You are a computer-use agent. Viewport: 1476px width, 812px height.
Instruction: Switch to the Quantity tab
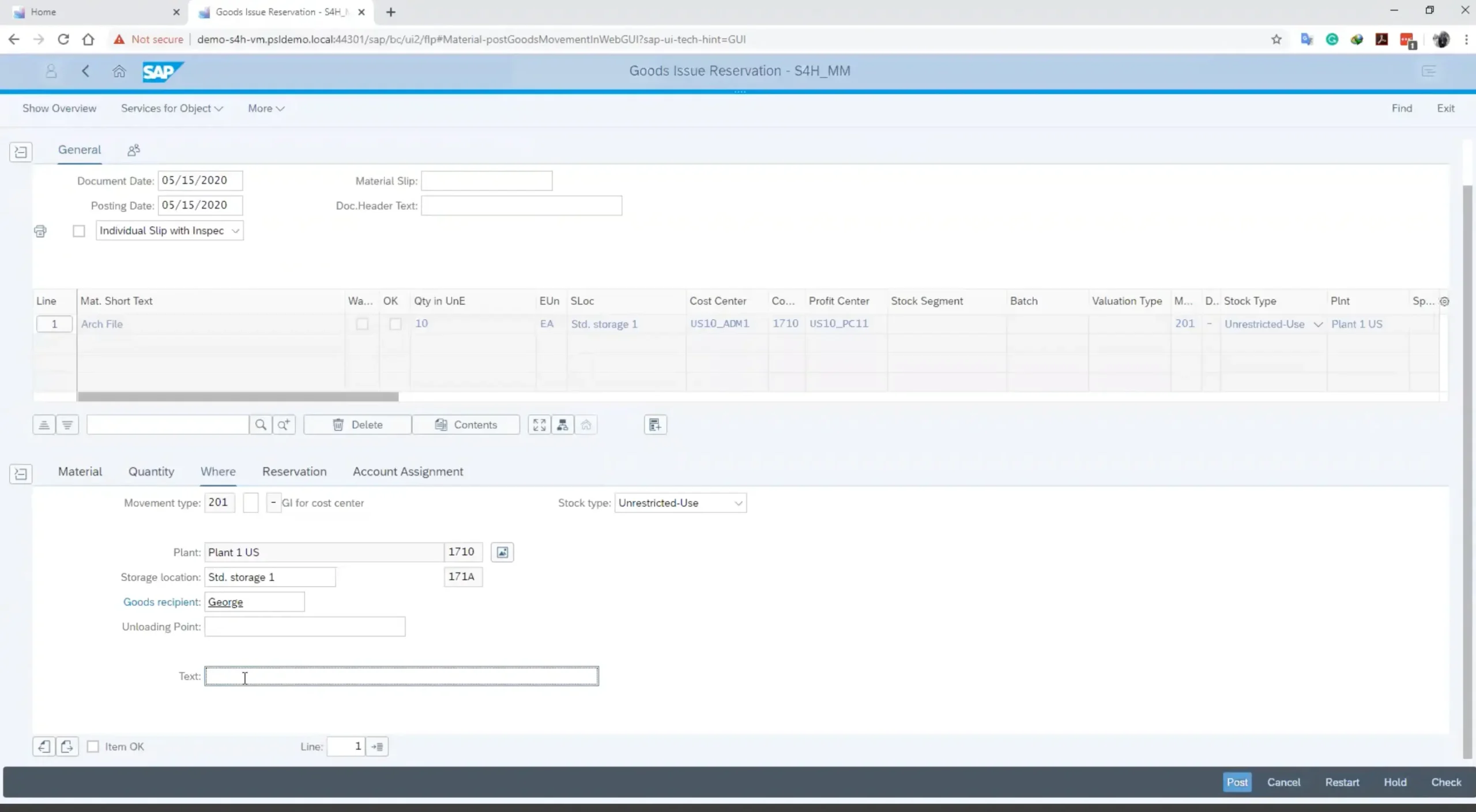click(x=151, y=471)
